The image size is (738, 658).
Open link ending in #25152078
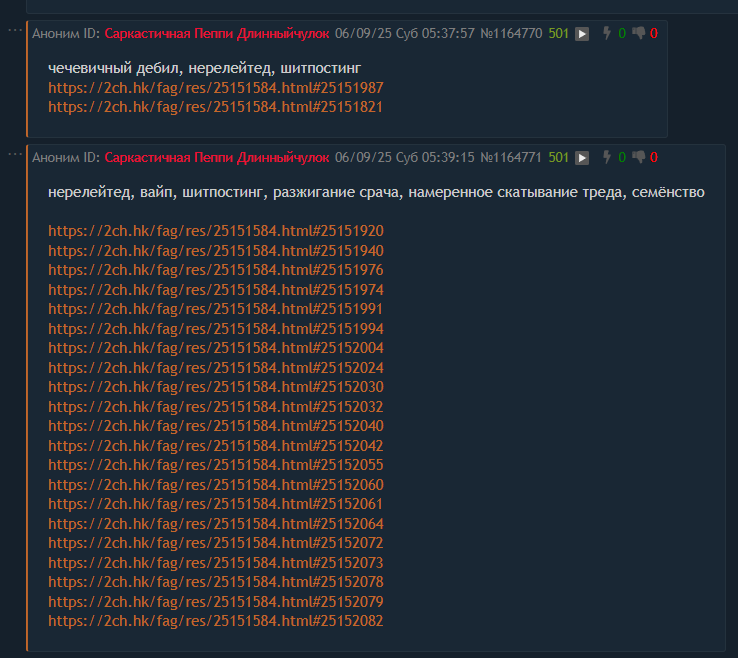point(216,583)
